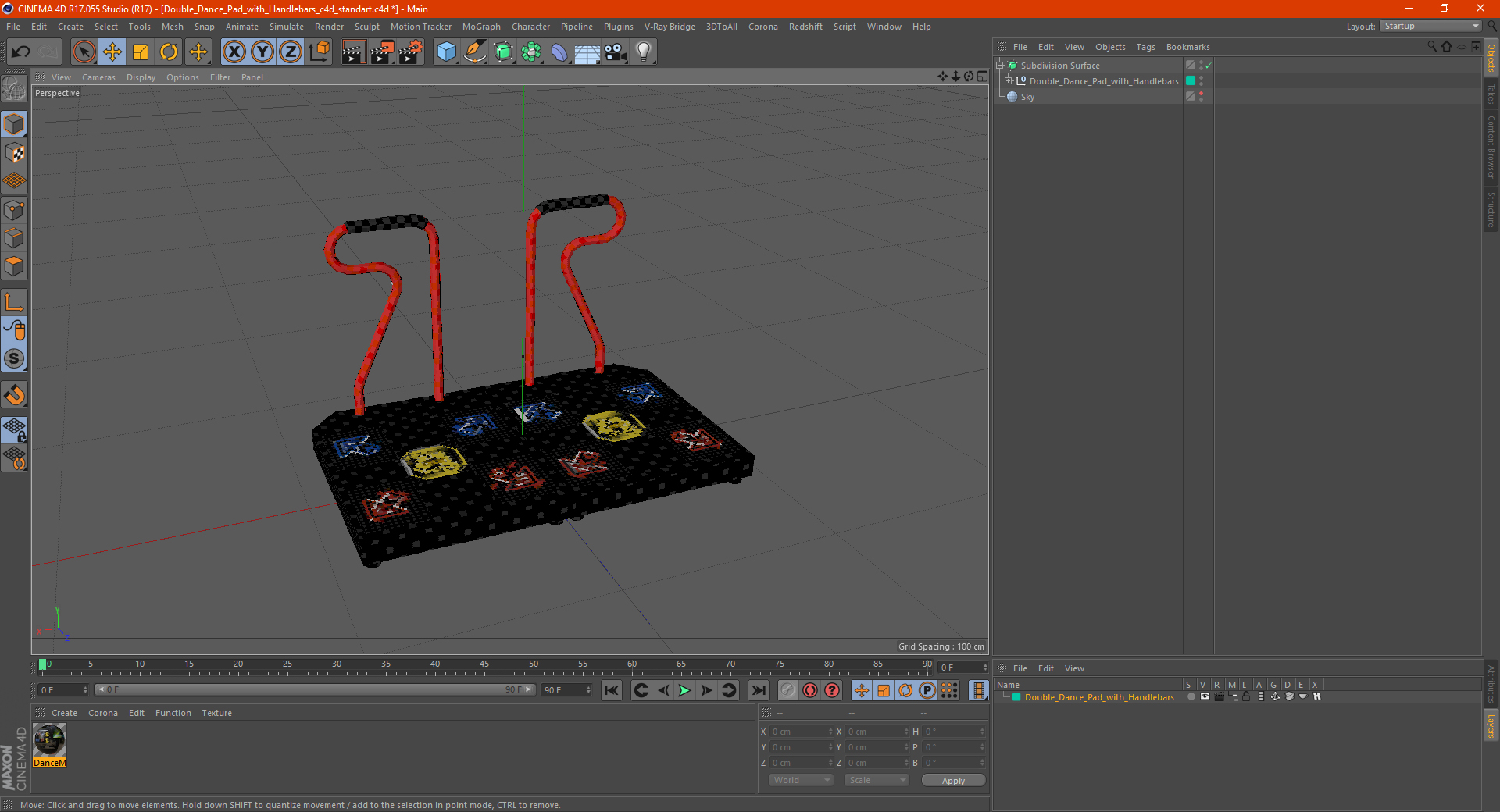The height and width of the screenshot is (812, 1500).
Task: Open the V-Ray Bridge menu
Action: (670, 27)
